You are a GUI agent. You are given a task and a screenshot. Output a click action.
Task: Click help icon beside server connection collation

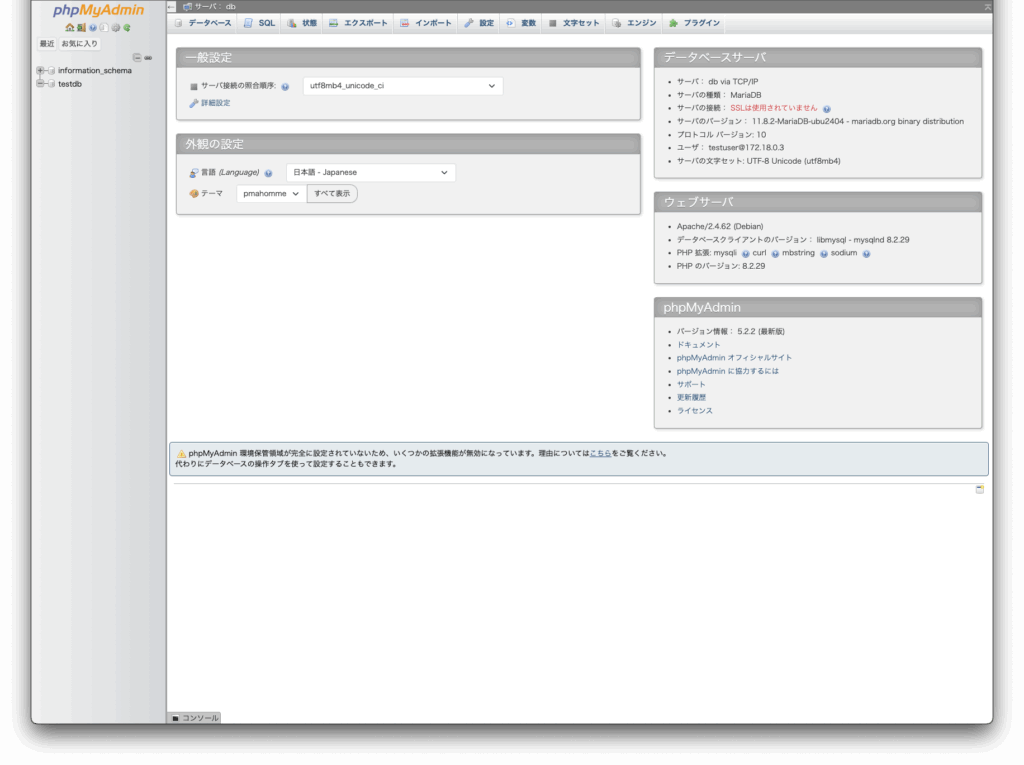point(285,86)
